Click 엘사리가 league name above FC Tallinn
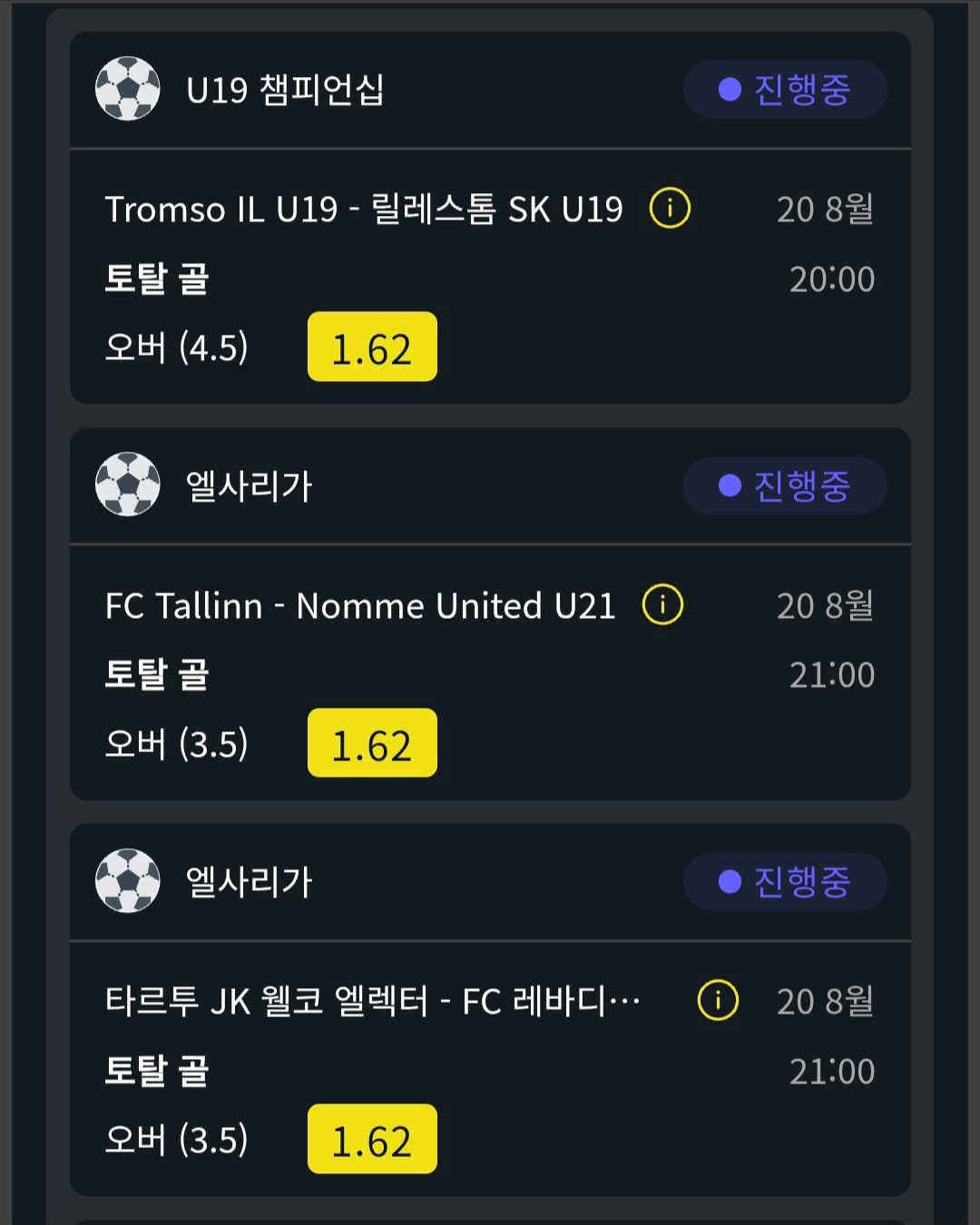 click(x=249, y=486)
